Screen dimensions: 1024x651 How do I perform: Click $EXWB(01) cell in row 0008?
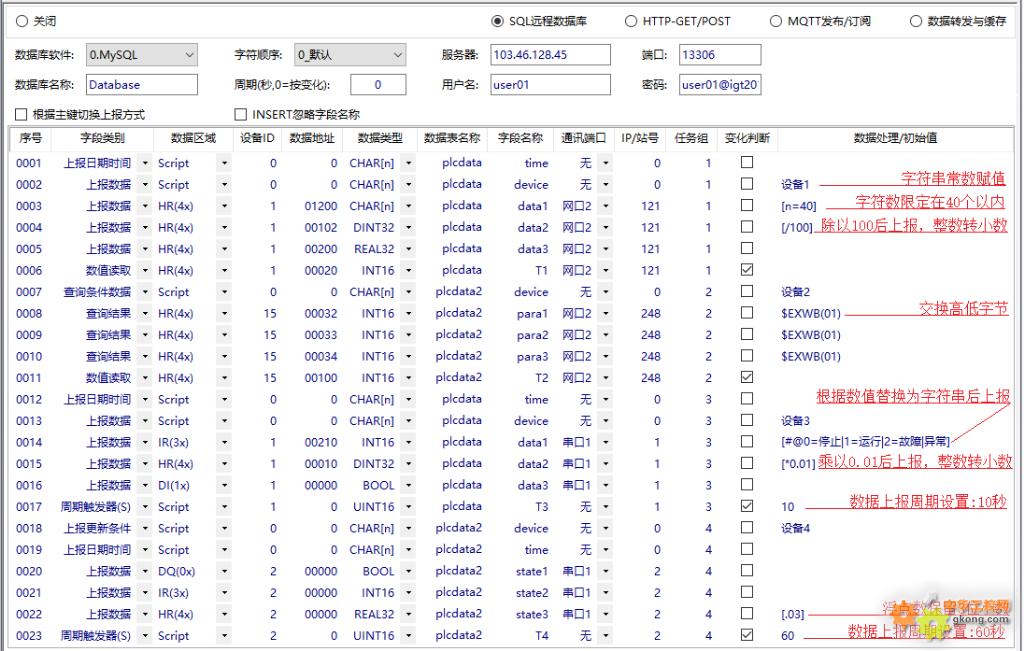[810, 313]
